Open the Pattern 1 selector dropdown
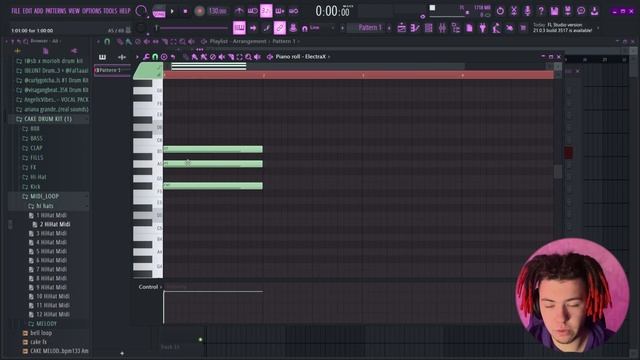 point(370,28)
